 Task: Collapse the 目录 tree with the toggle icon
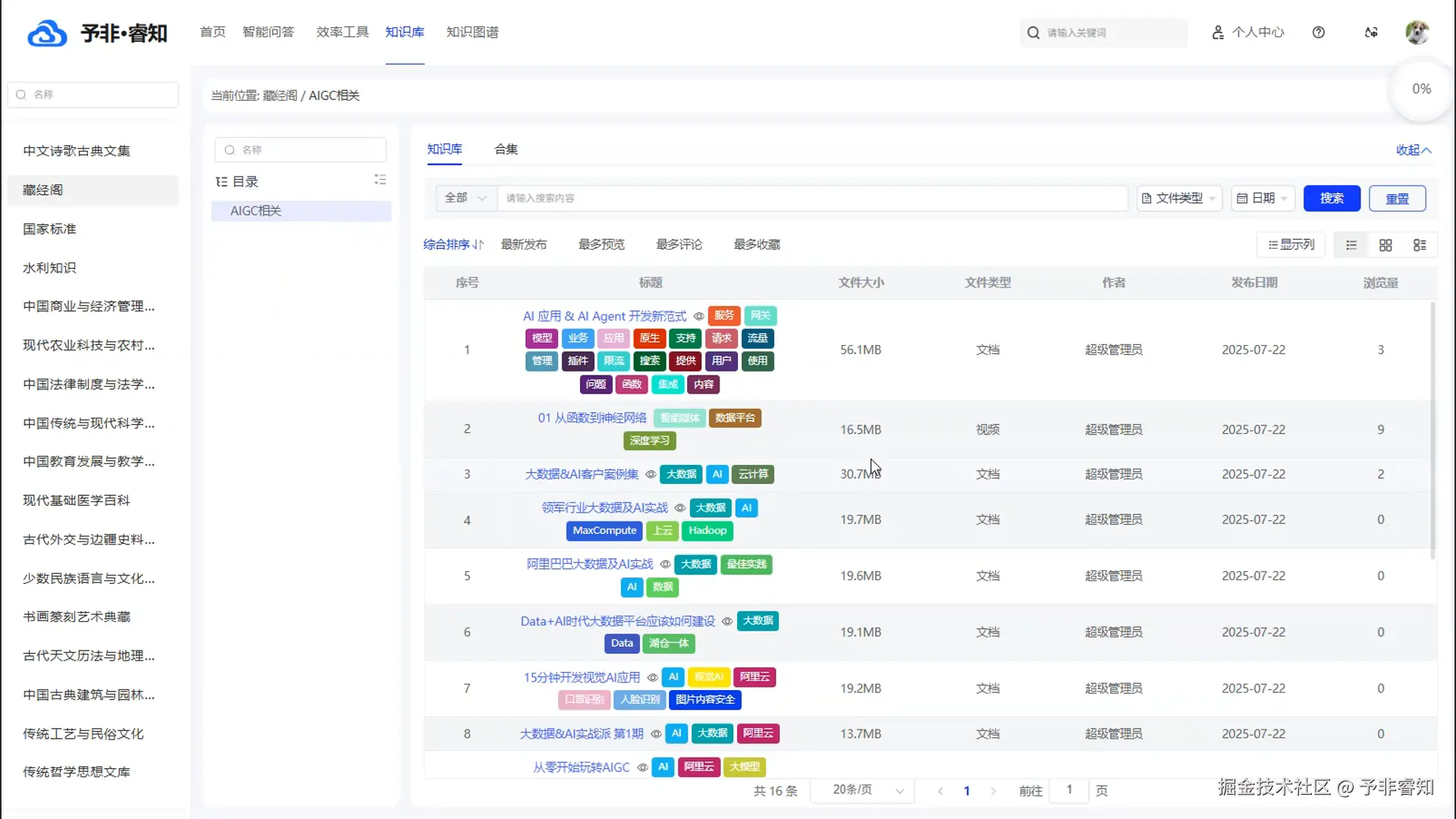pyautogui.click(x=380, y=180)
